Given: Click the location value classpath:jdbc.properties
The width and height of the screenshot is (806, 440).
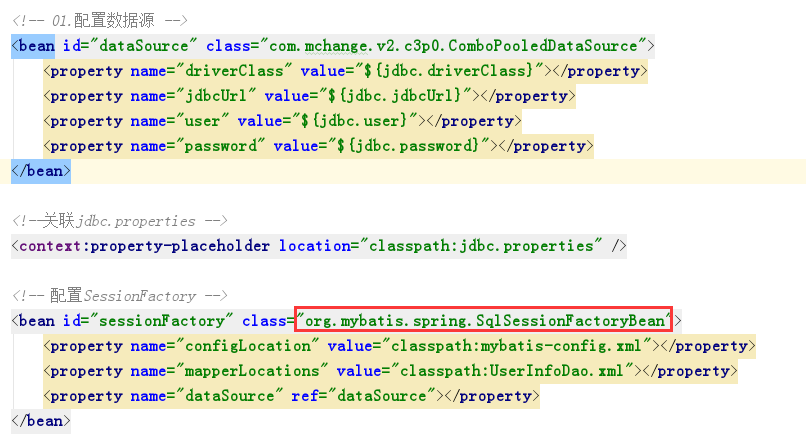Looking at the screenshot, I should click(481, 246).
